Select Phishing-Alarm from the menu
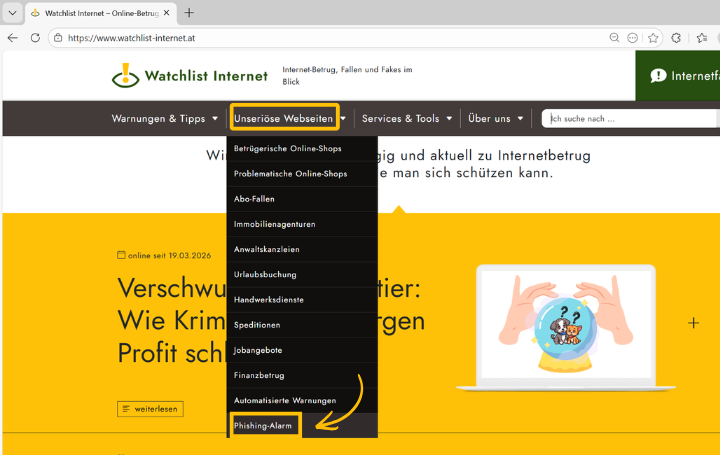Viewport: 720px width, 455px height. pos(265,425)
